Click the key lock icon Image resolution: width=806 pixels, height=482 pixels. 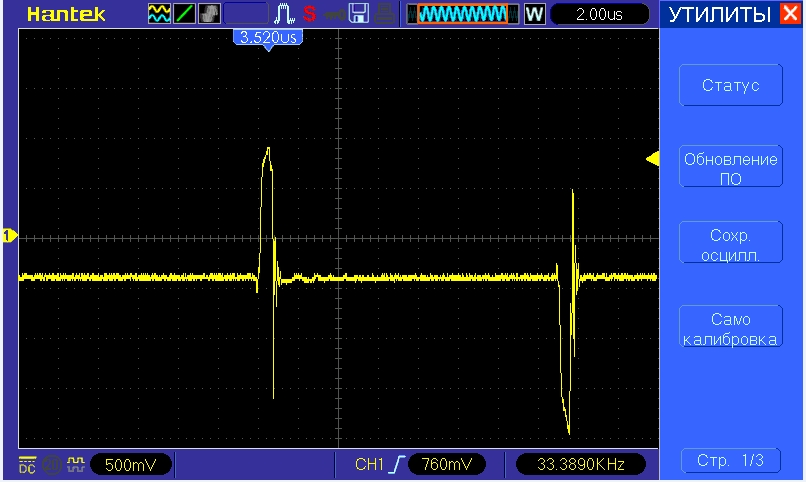coord(335,15)
